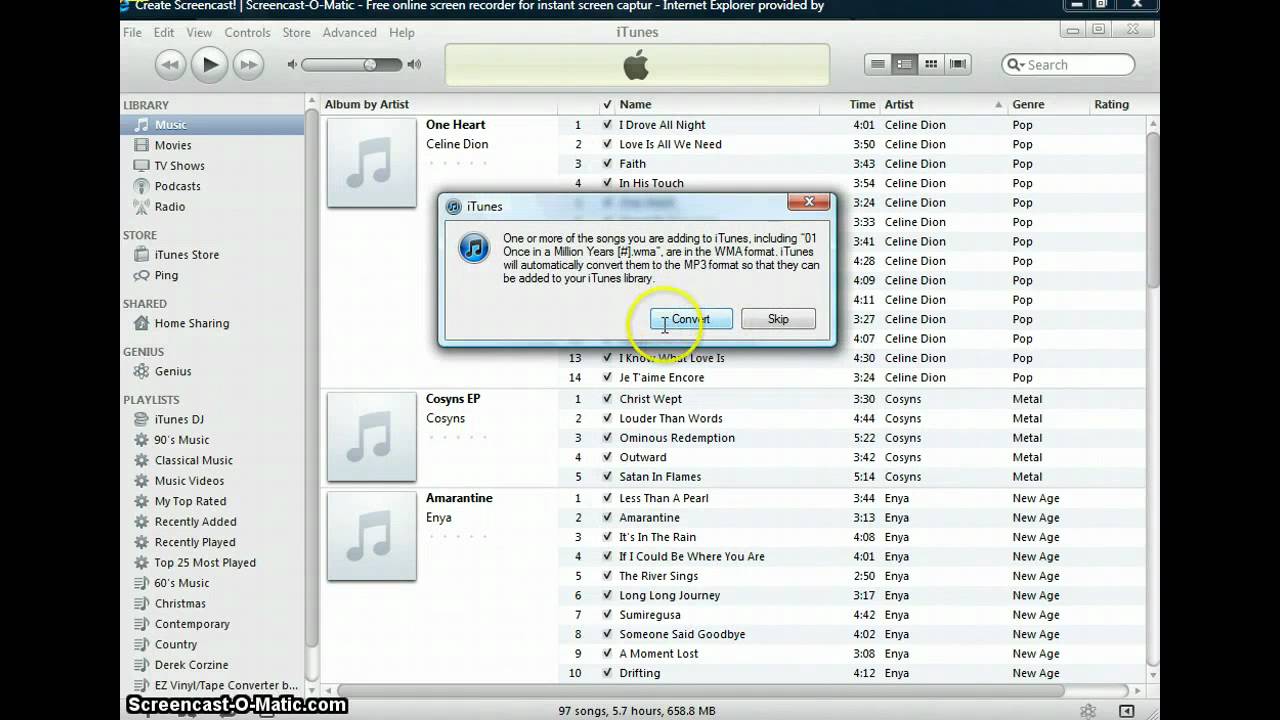Sort by the Name column header

(x=717, y=104)
